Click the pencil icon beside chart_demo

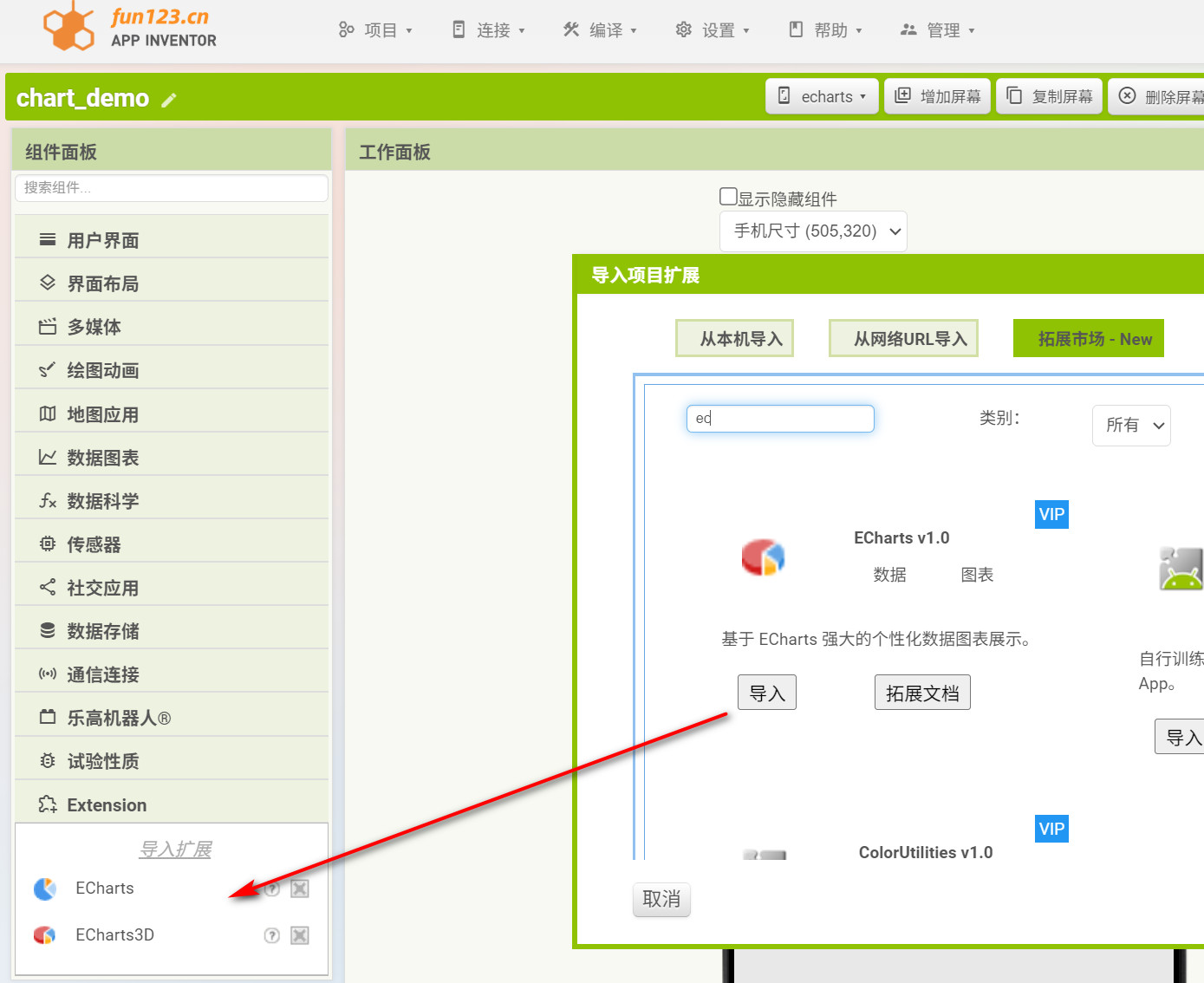point(169,100)
